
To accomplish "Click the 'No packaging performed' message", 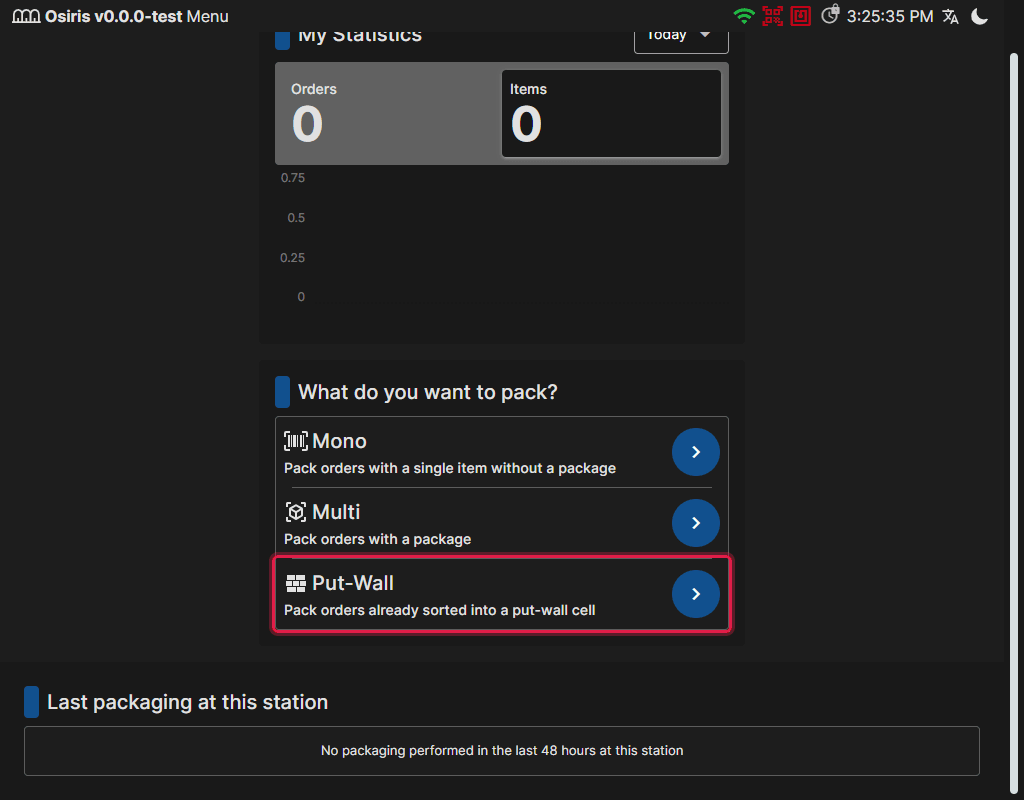I will [x=502, y=751].
